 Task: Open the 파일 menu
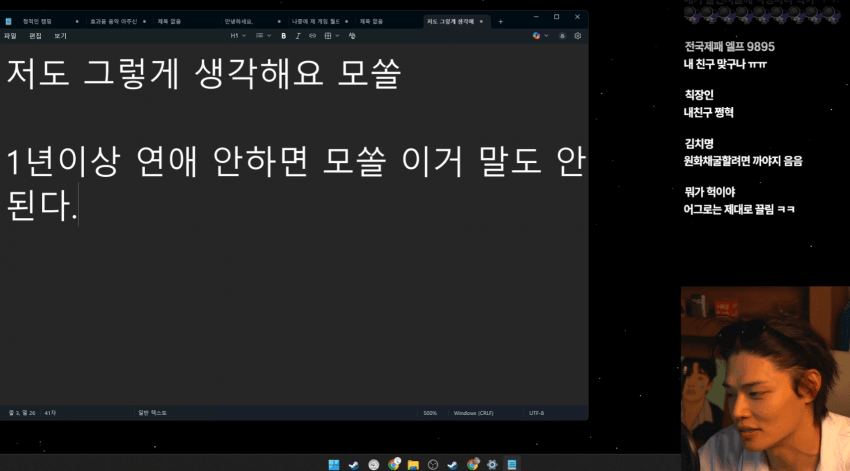pos(10,35)
